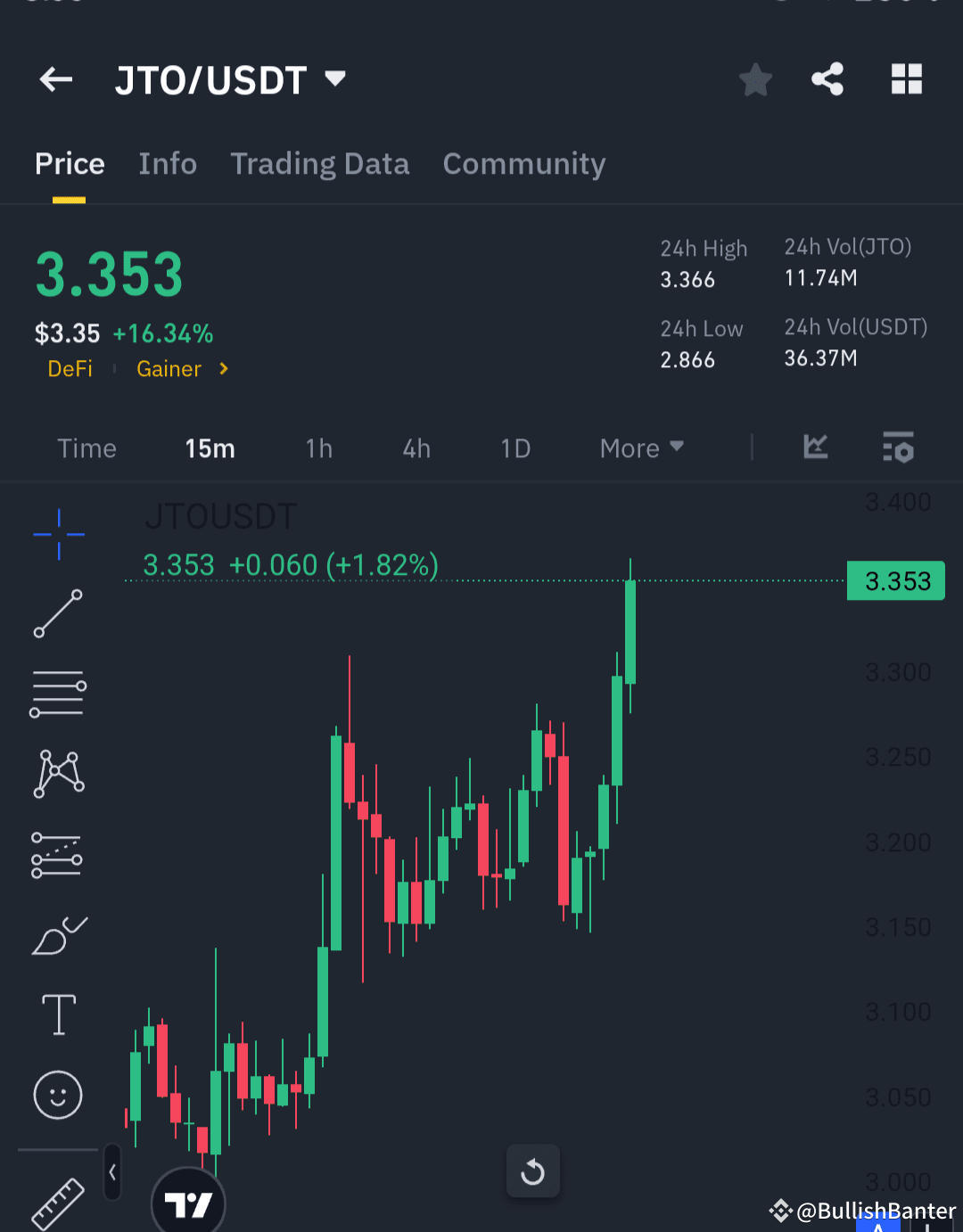The image size is (963, 1232).
Task: Open the JTO/USDT pair selector dropdown
Action: coord(334,79)
